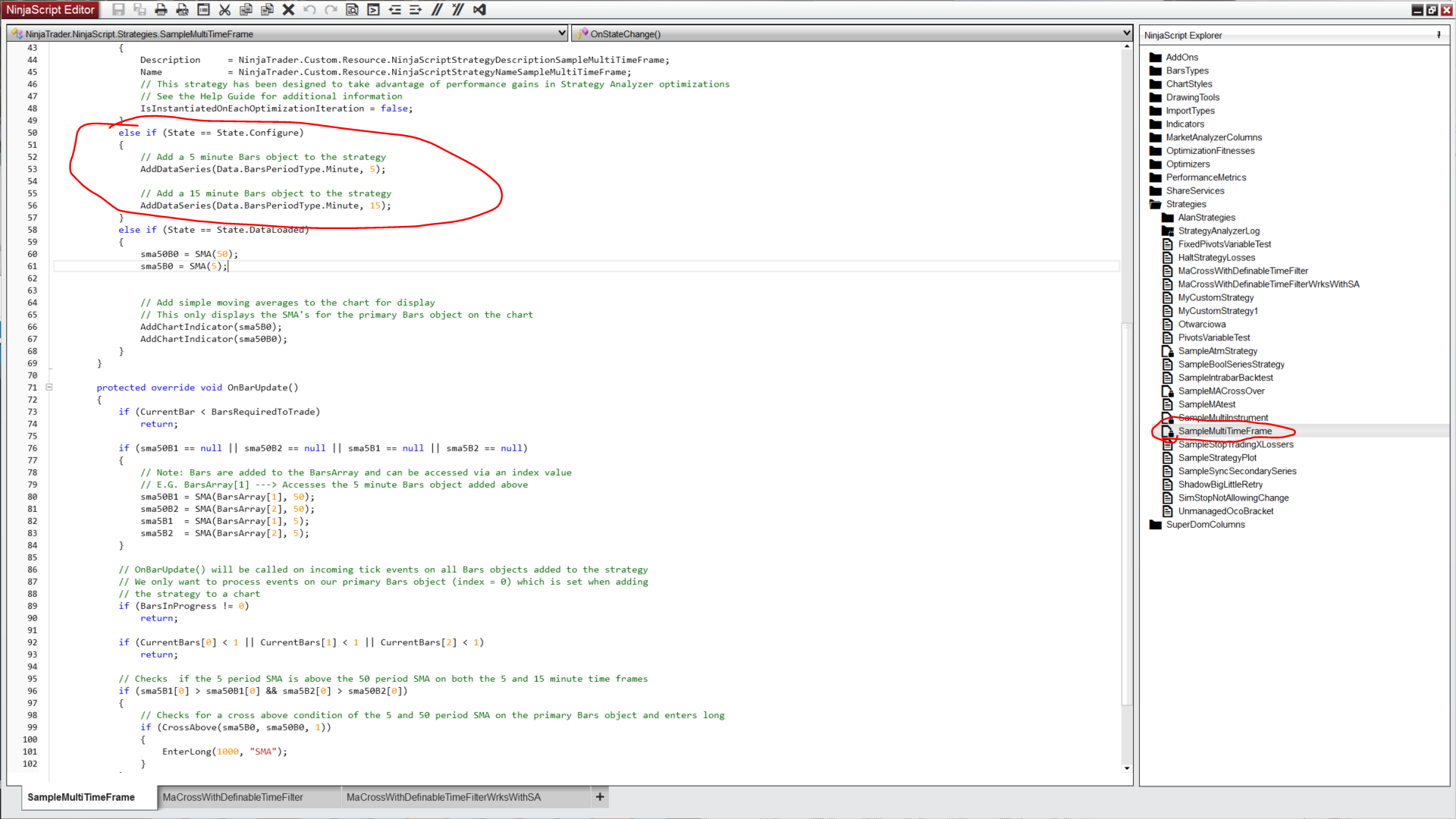The height and width of the screenshot is (819, 1456).
Task: Click the new tab plus button
Action: point(600,797)
